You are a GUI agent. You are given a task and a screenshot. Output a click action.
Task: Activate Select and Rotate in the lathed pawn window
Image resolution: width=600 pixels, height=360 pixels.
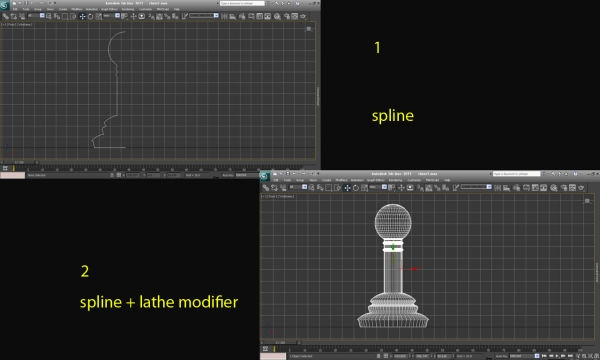pyautogui.click(x=356, y=188)
